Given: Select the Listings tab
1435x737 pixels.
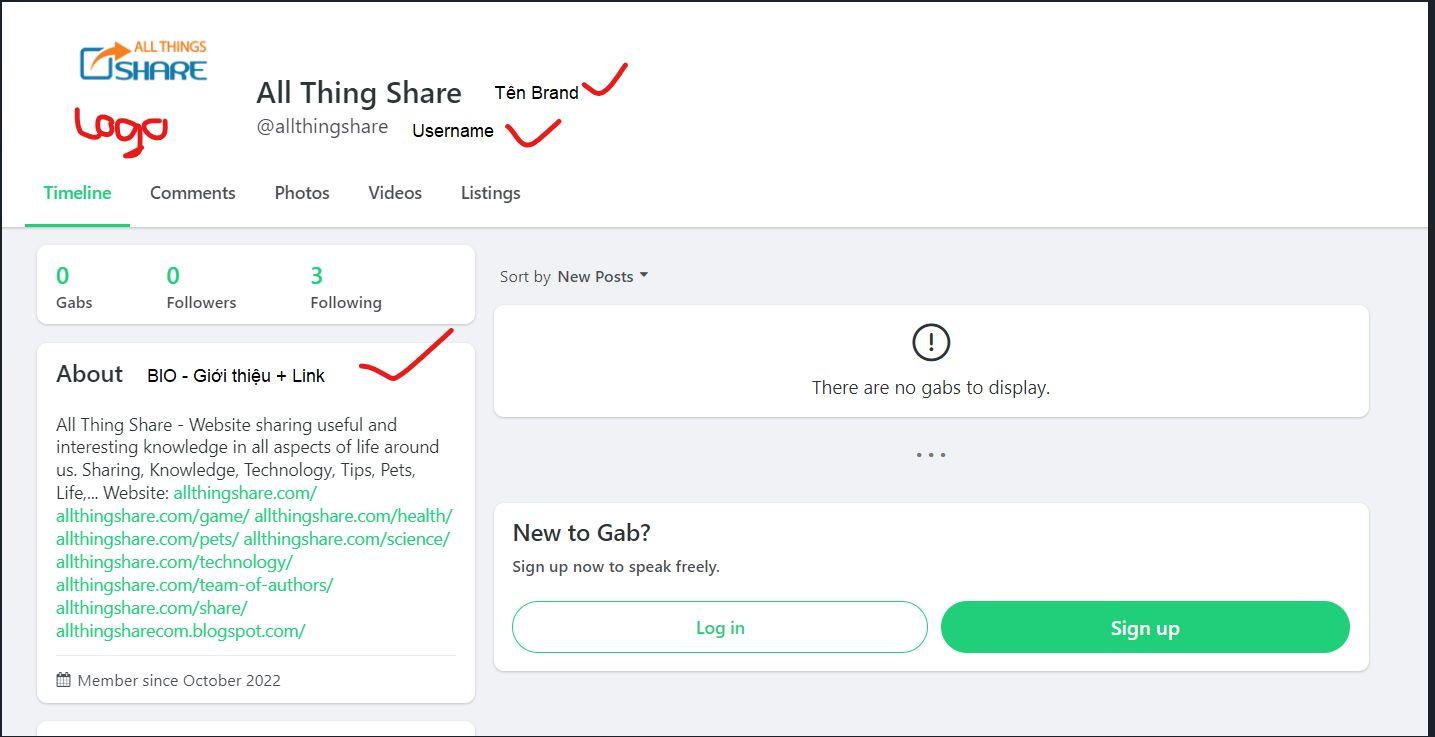Looking at the screenshot, I should pos(490,193).
